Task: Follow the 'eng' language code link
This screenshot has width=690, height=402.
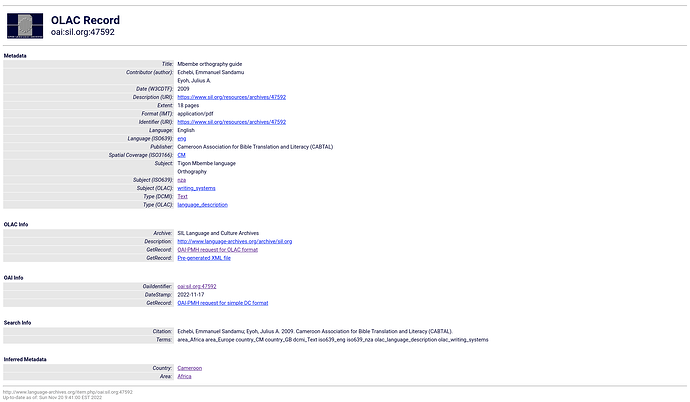Action: pos(182,139)
